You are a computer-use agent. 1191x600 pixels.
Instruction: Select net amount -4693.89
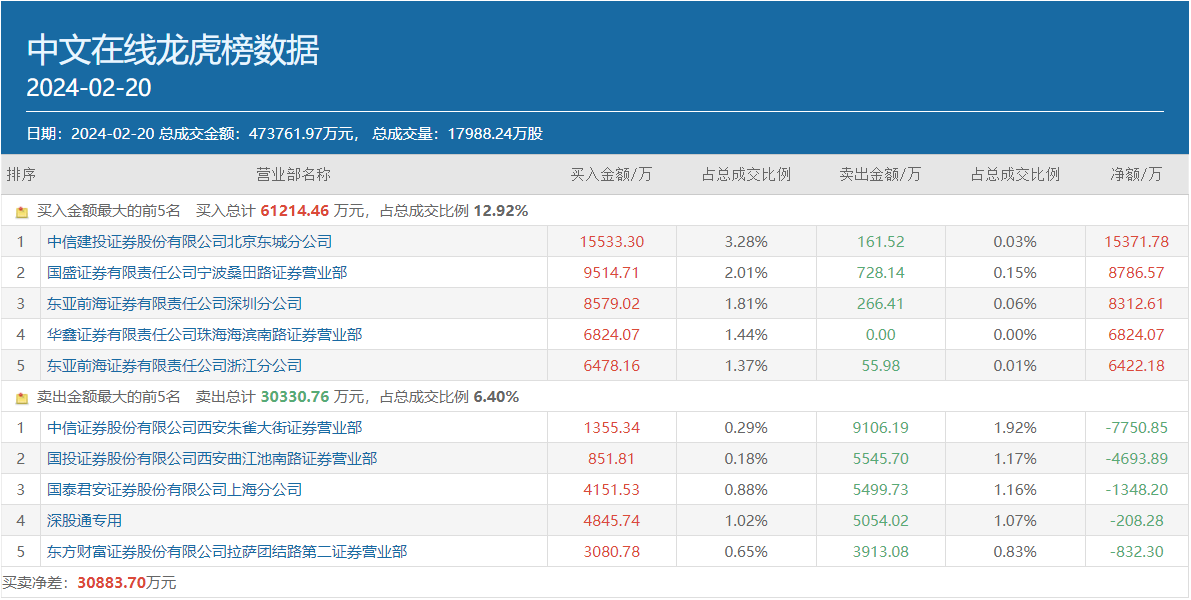point(1136,459)
